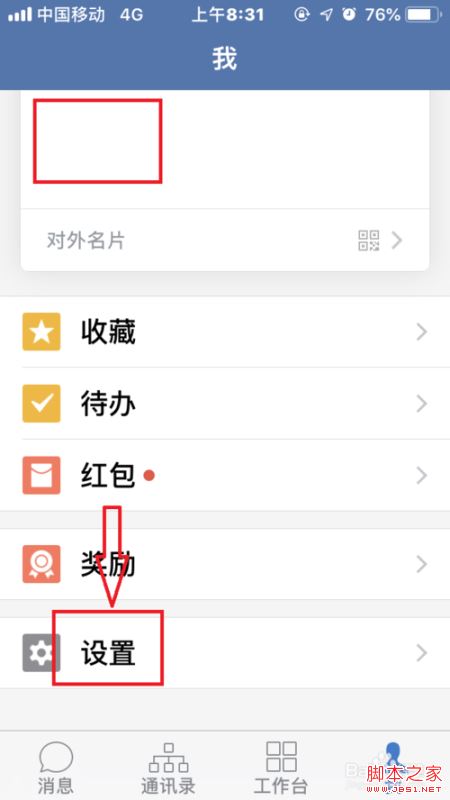
Task: Open the 设置 text entry
Action: coord(108,653)
